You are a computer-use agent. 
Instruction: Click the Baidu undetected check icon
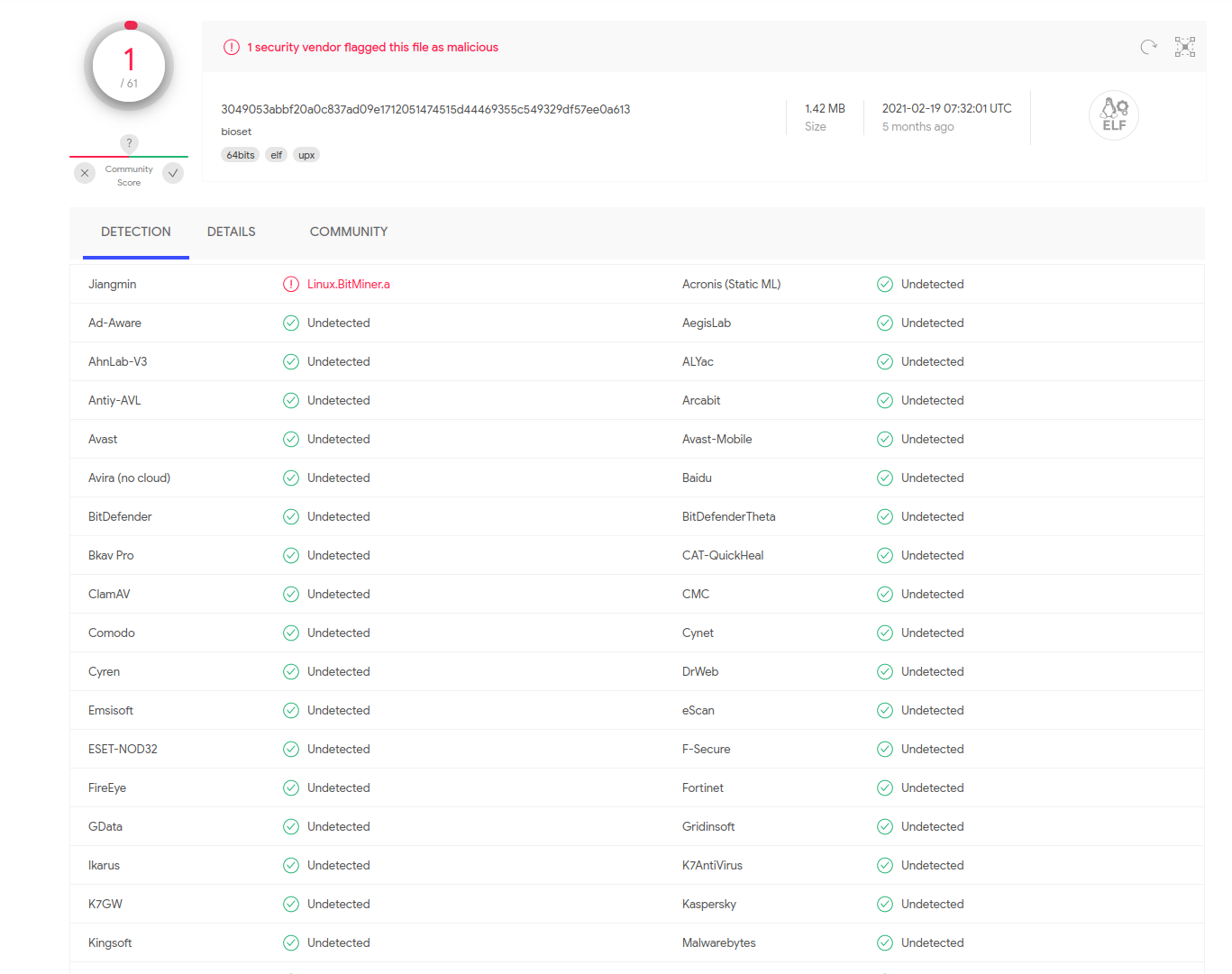pyautogui.click(x=885, y=478)
